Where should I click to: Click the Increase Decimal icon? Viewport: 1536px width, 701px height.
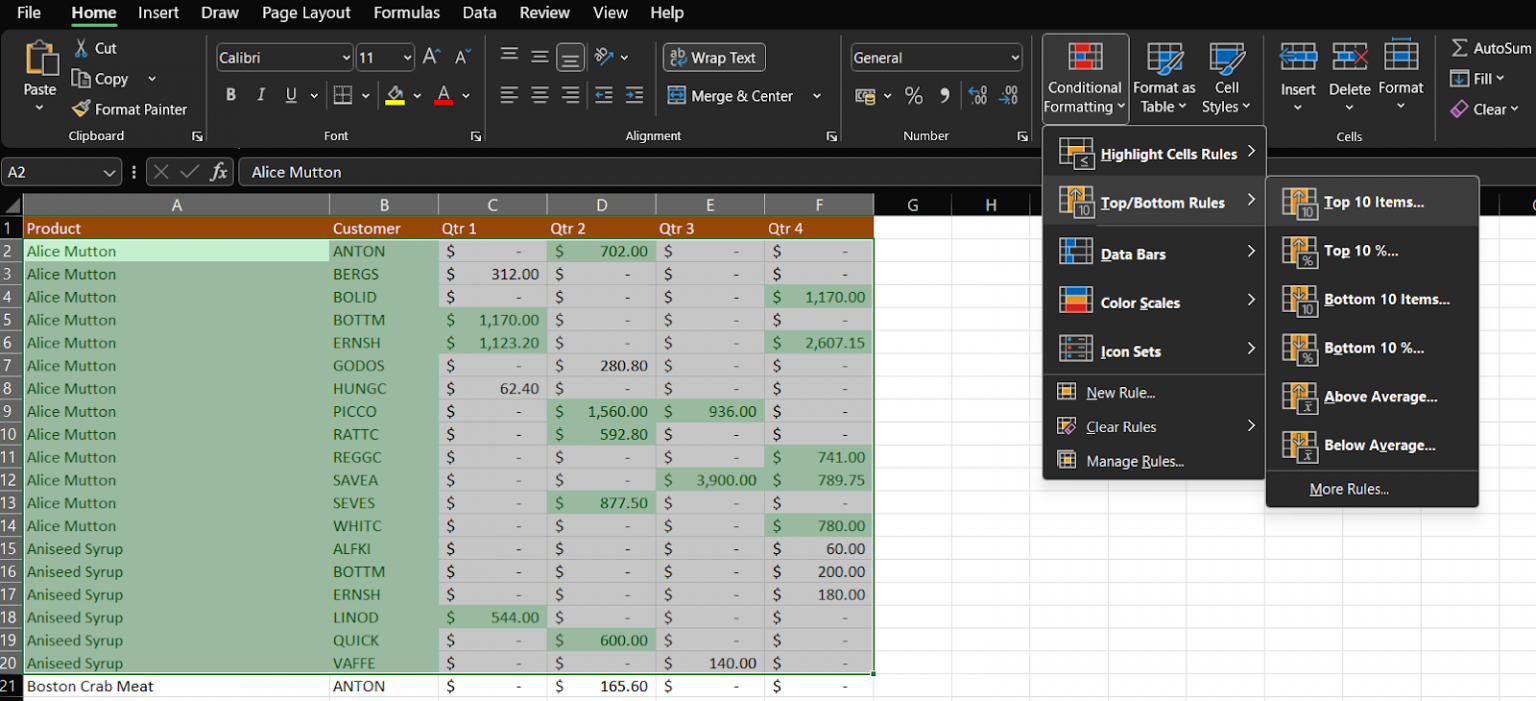click(x=977, y=96)
